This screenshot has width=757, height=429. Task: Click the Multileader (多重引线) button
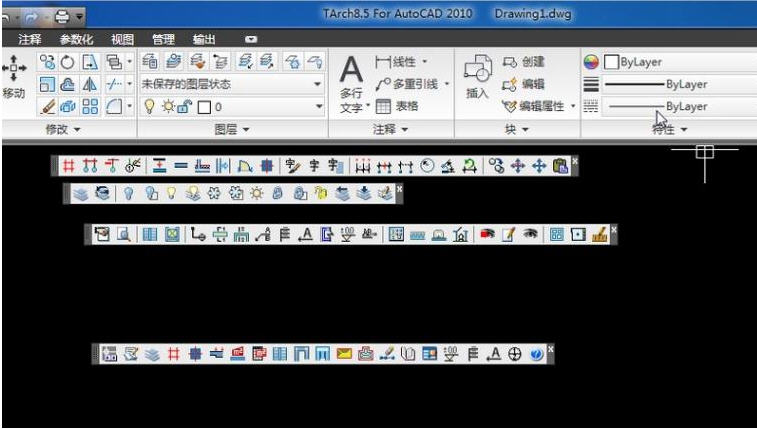(x=407, y=84)
